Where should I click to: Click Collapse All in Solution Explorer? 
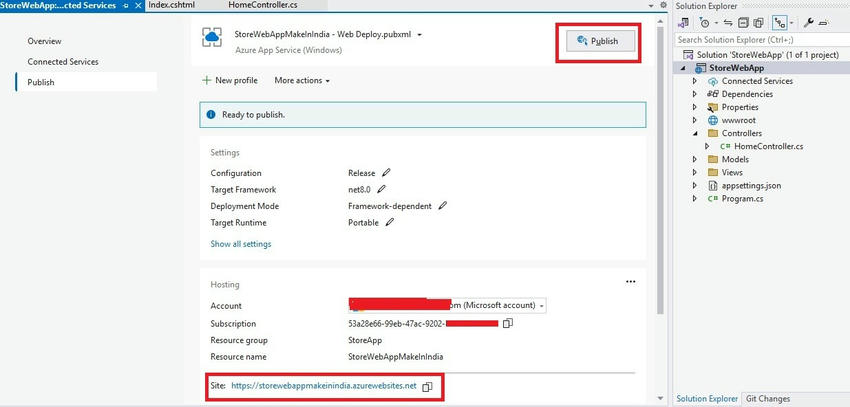coord(743,23)
